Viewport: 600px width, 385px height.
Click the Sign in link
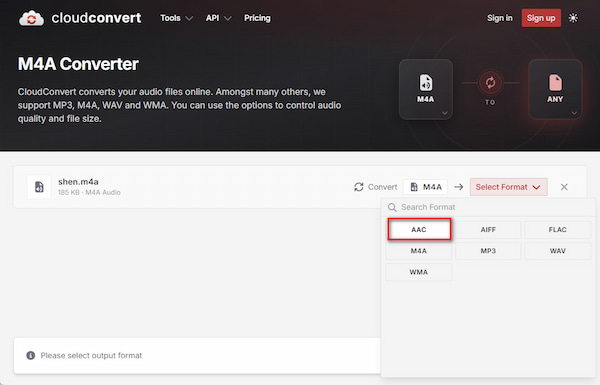pyautogui.click(x=499, y=18)
